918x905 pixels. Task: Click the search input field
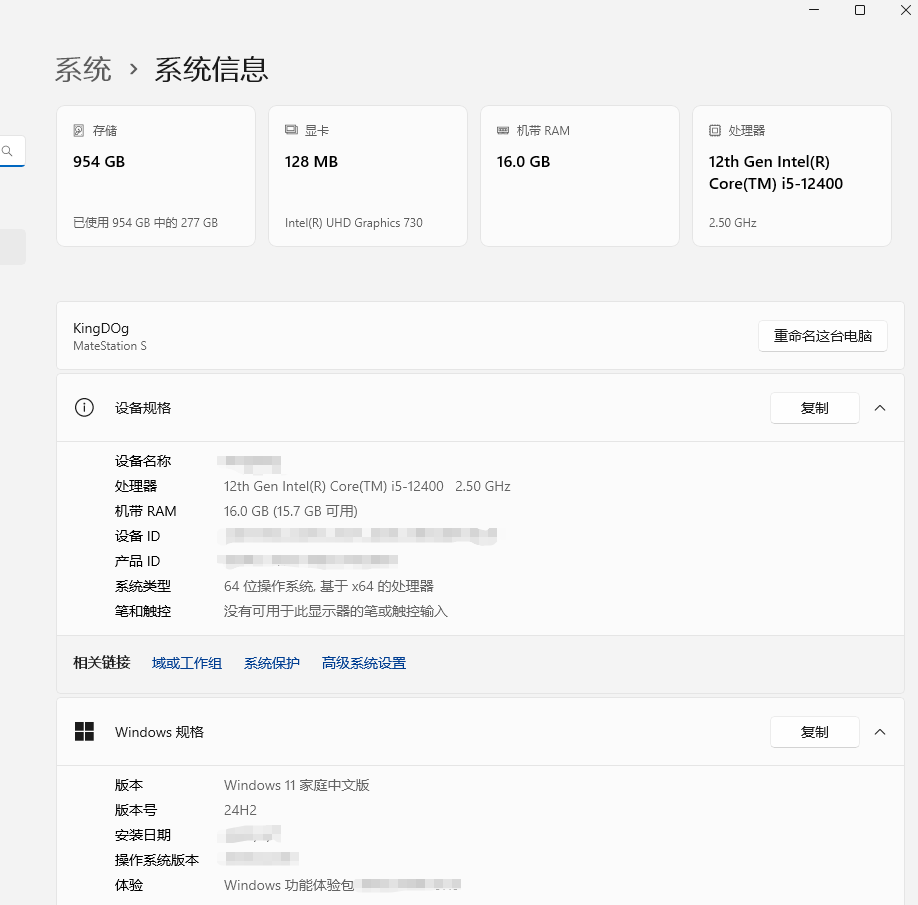(x=12, y=152)
